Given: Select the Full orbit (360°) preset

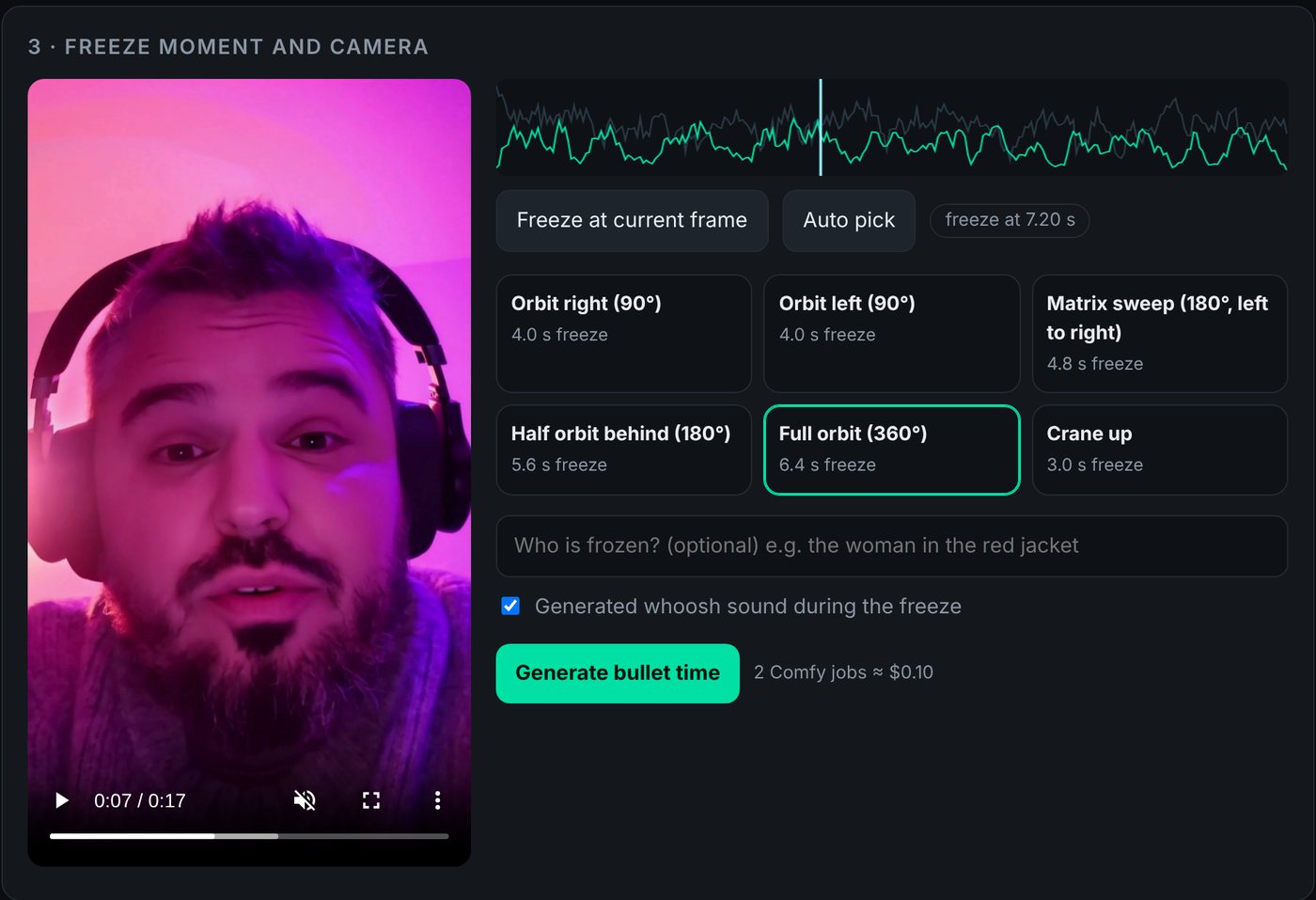Looking at the screenshot, I should pyautogui.click(x=892, y=450).
